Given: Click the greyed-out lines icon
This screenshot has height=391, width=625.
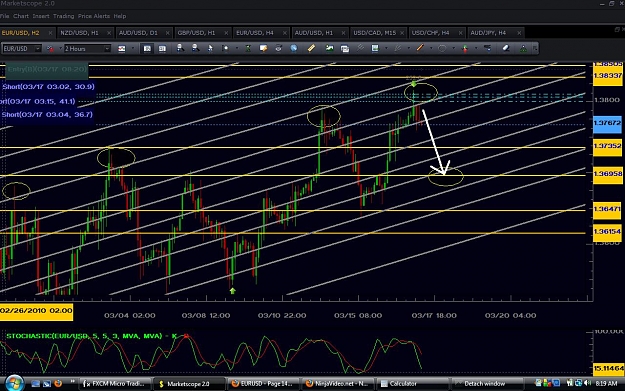Looking at the screenshot, I should point(360,48).
